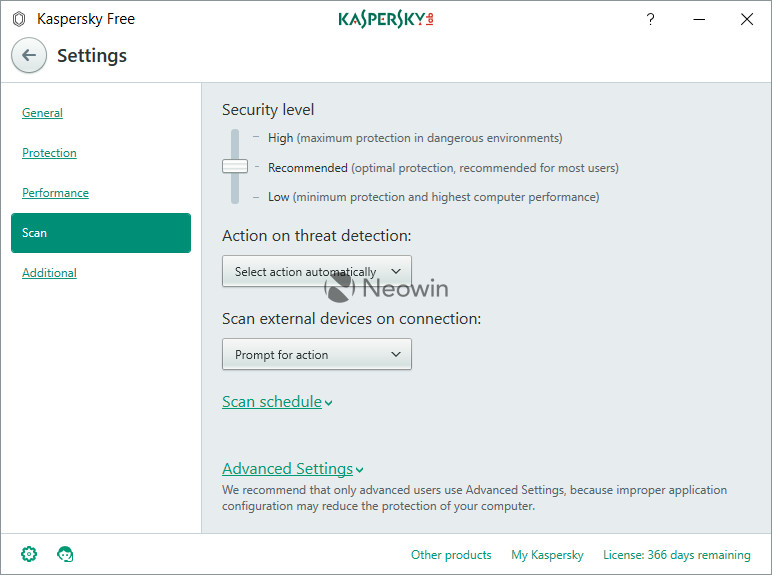Go back using the arrow button

click(29, 55)
